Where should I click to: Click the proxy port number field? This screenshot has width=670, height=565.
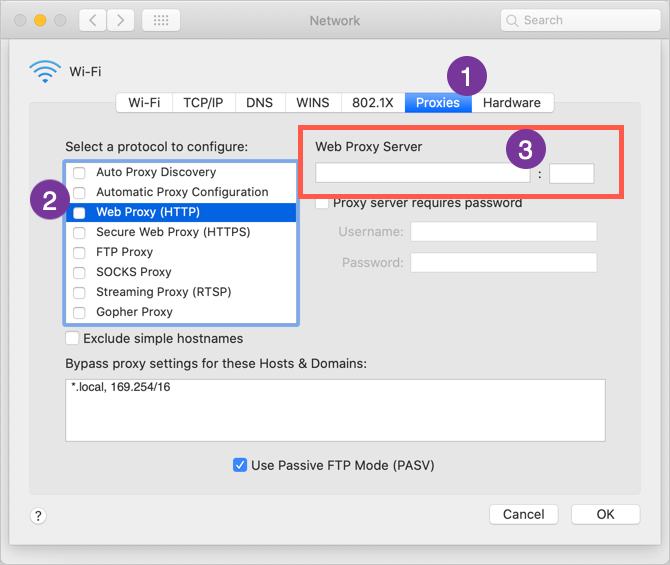click(571, 174)
